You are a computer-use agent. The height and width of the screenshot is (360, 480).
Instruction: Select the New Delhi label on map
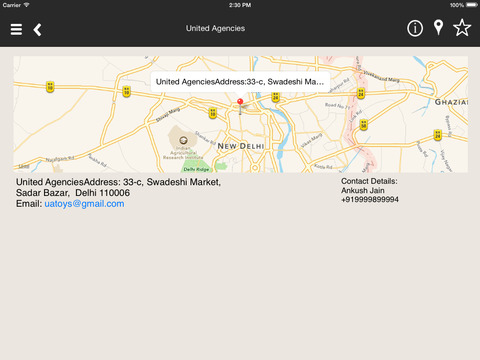pos(241,146)
